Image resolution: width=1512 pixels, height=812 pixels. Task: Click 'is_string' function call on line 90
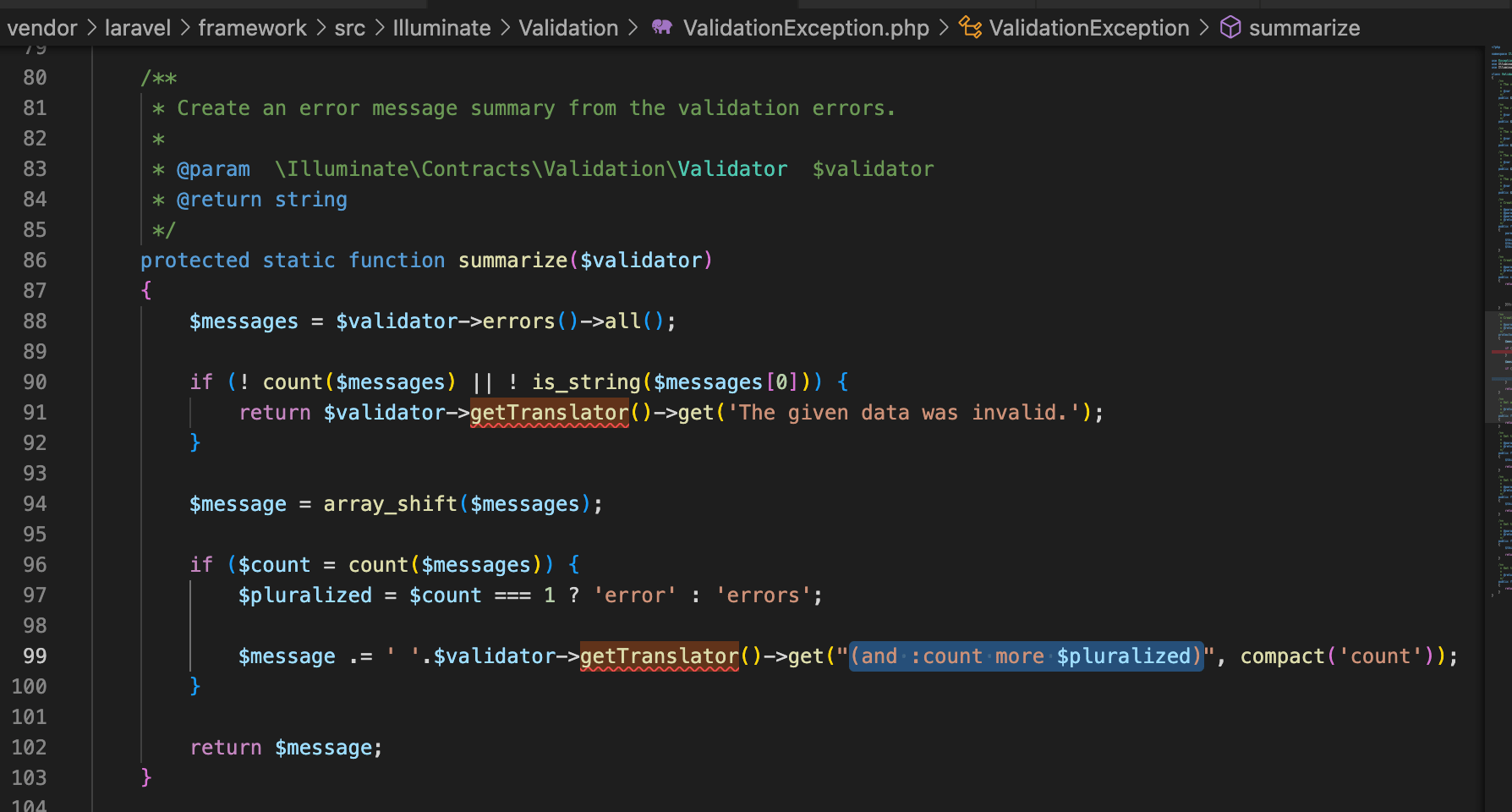586,382
